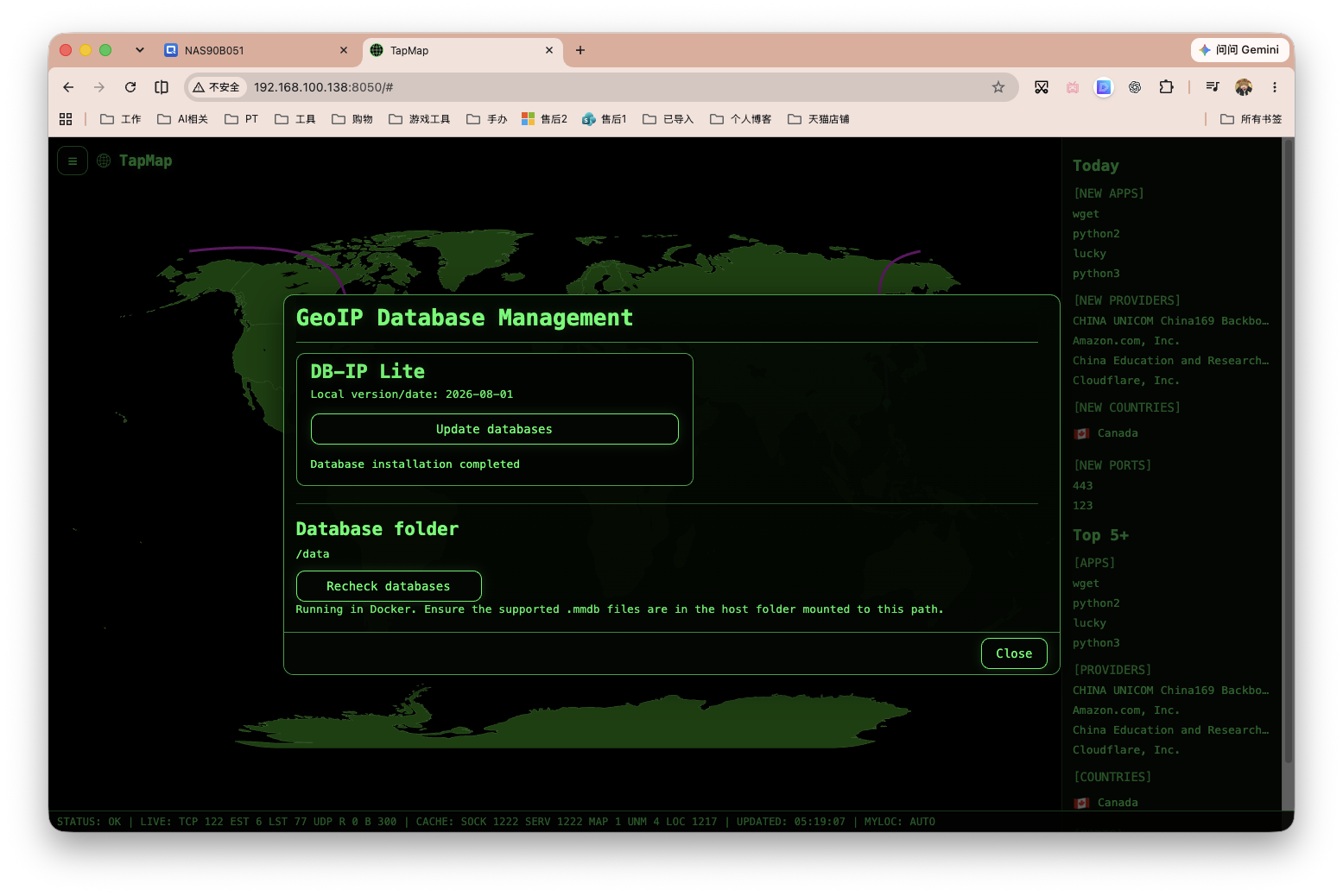Expand the 工作 bookmark folder

point(121,119)
